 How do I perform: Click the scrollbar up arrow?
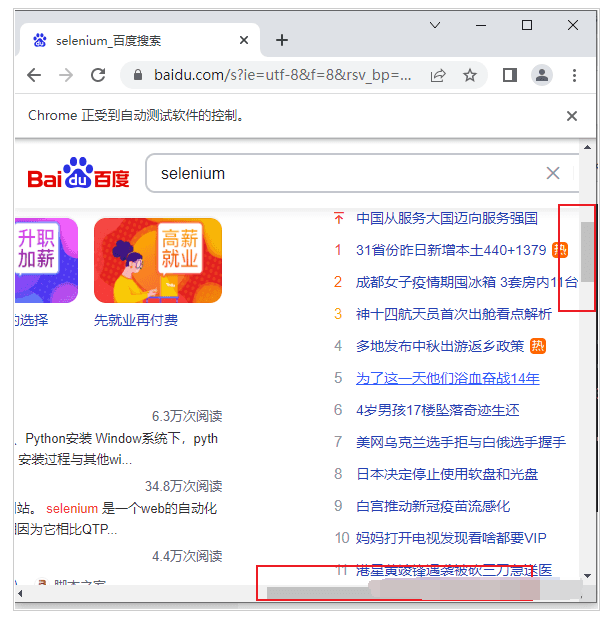pyautogui.click(x=587, y=147)
